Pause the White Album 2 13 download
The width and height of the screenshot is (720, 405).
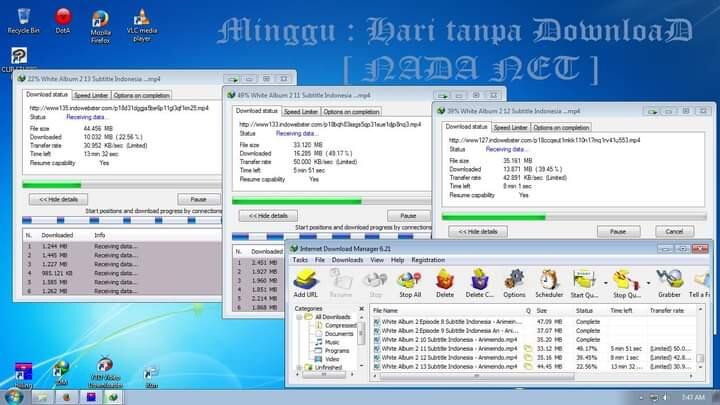(x=198, y=199)
